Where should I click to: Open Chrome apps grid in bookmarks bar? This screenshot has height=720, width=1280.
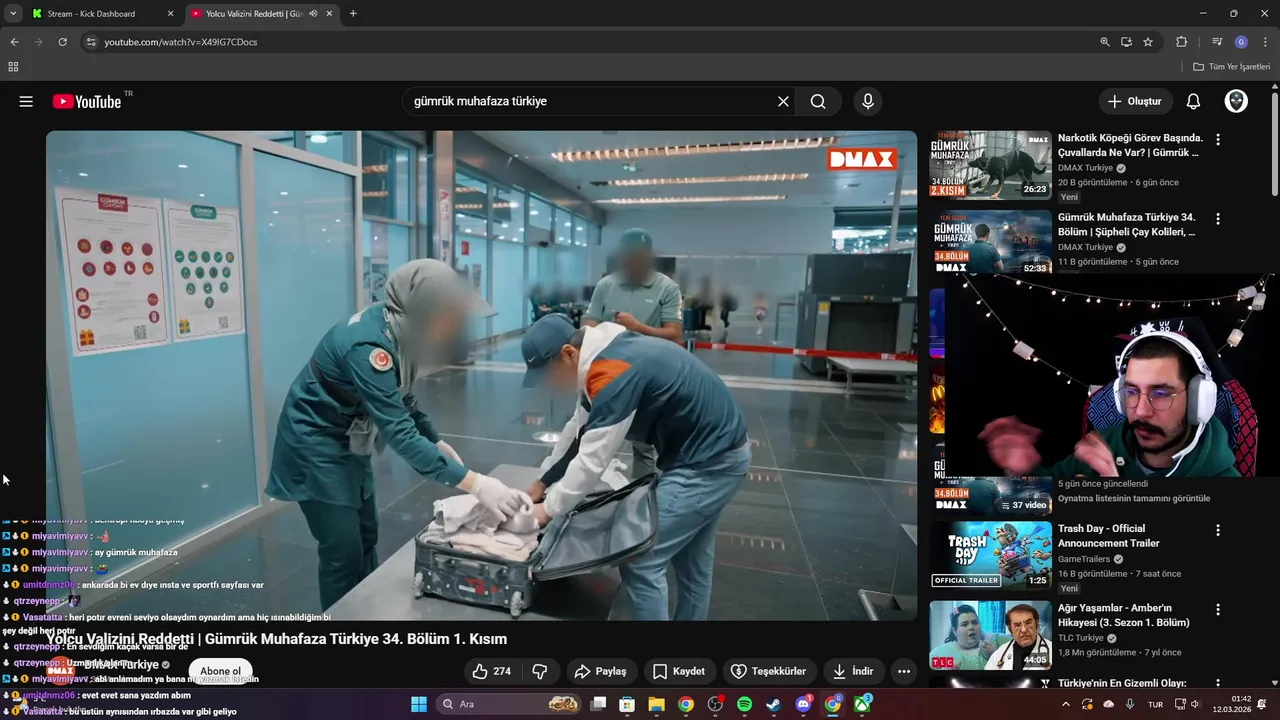[13, 67]
